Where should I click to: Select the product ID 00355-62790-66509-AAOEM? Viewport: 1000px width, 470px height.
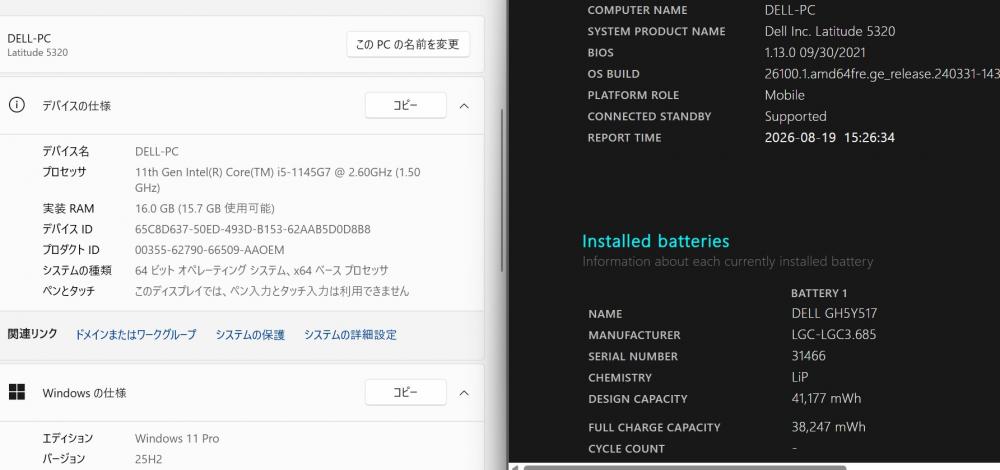click(x=210, y=250)
